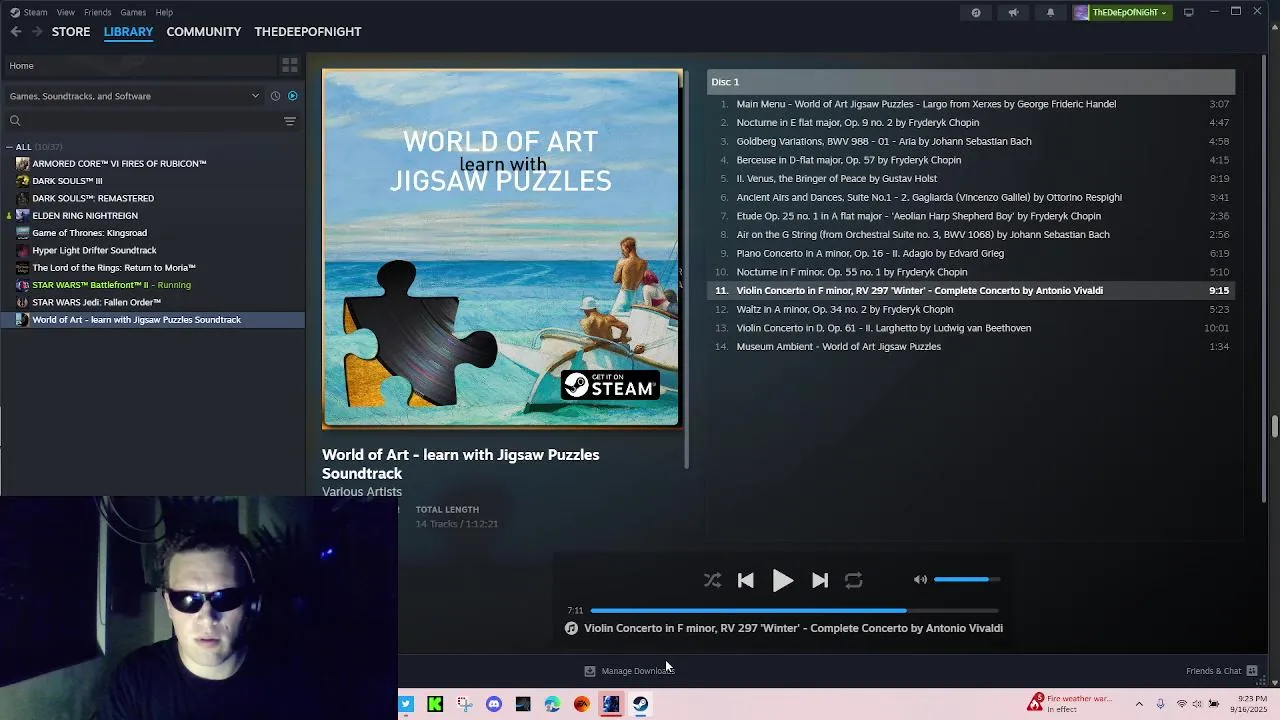Click the World of Art album cover
The height and width of the screenshot is (720, 1280).
coord(502,249)
